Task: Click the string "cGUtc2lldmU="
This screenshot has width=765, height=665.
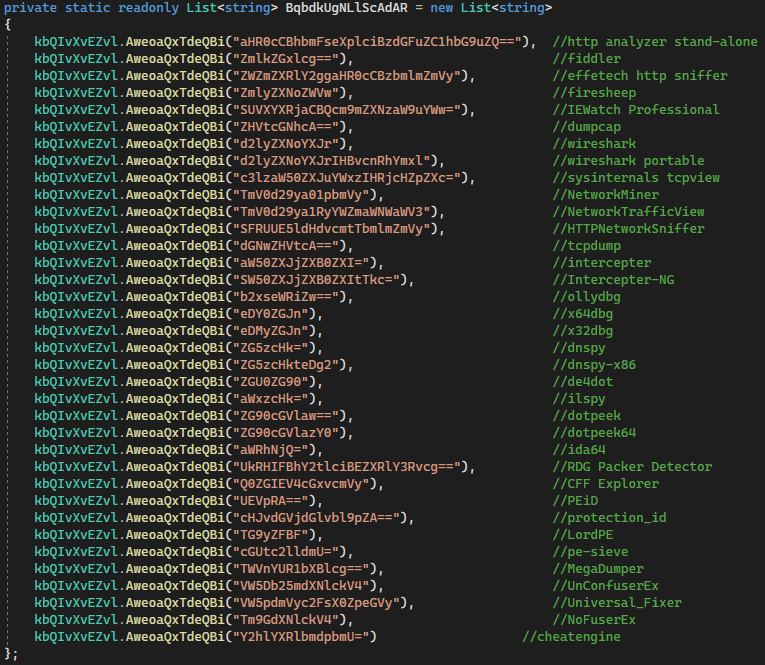Action: [286, 552]
